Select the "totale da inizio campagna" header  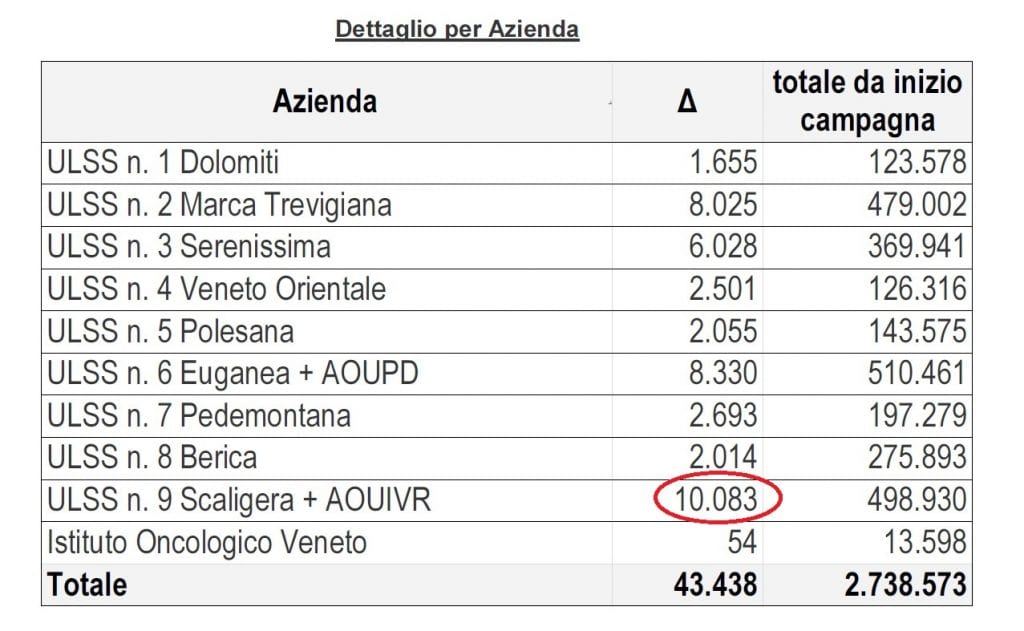tap(867, 101)
